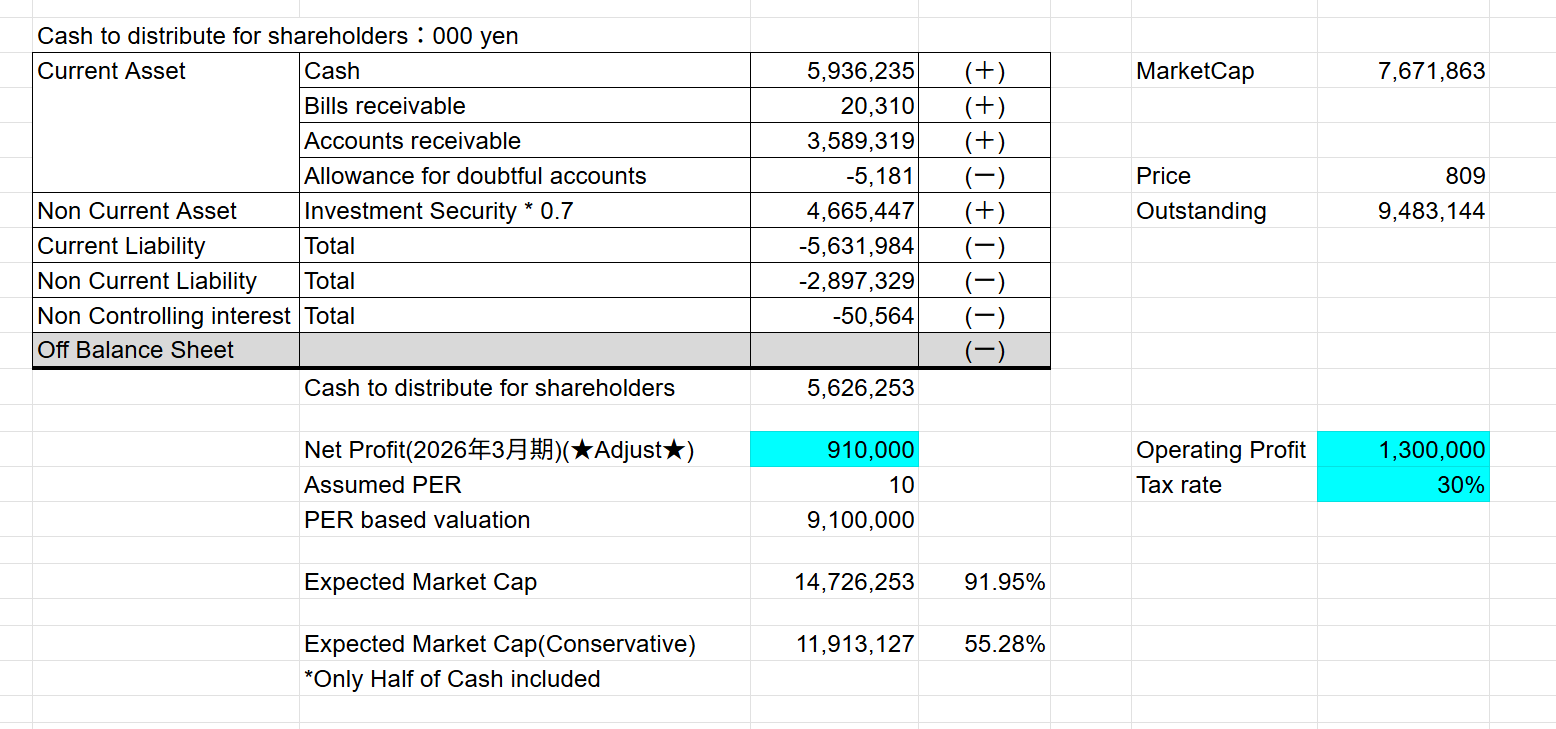This screenshot has width=1556, height=729.
Task: Click the (－) sign in the Allowance row
Action: pyautogui.click(x=984, y=176)
